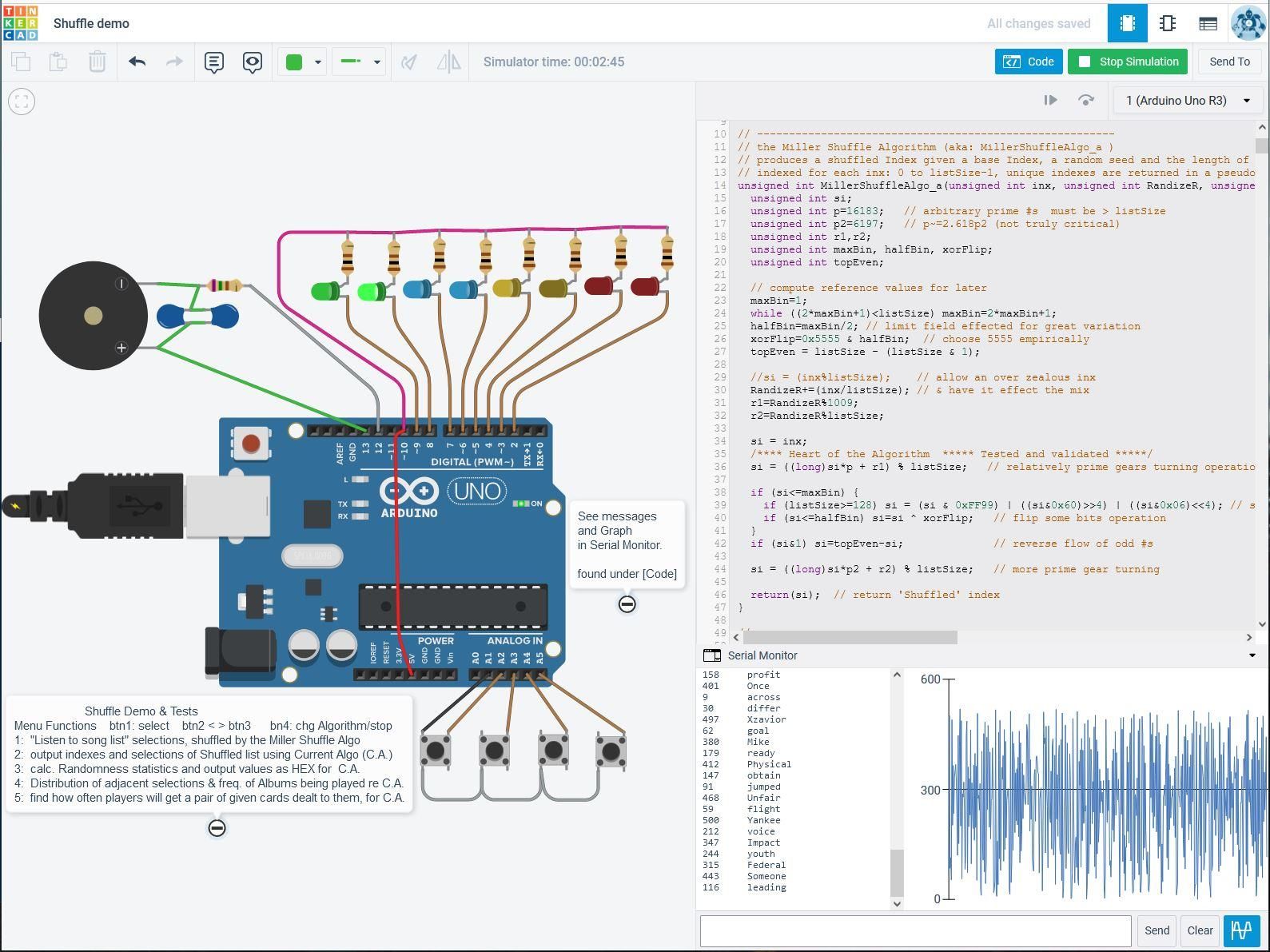Click the Clear button

pos(1200,930)
